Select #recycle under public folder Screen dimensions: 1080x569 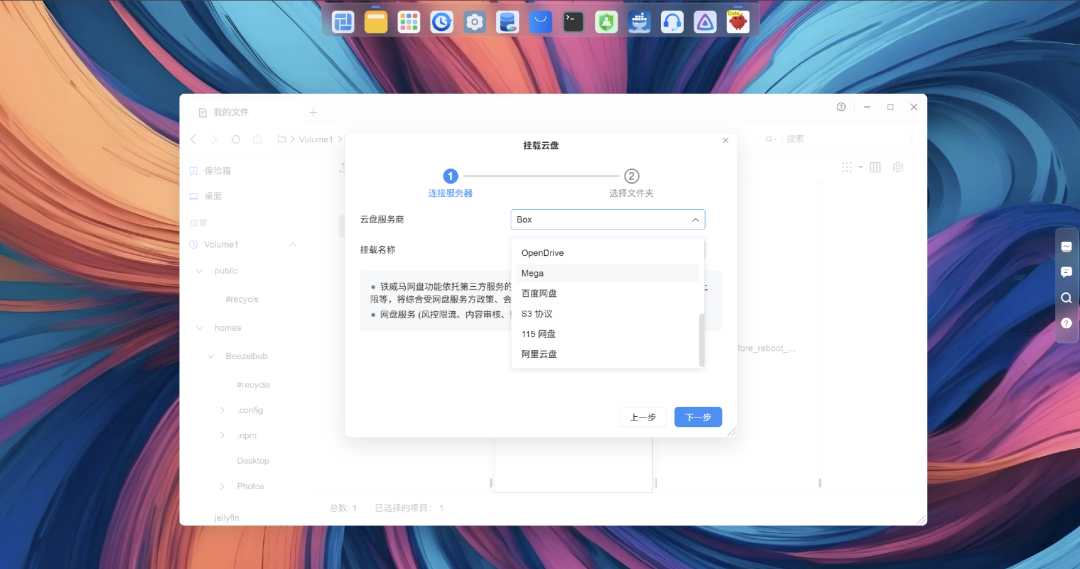[242, 299]
